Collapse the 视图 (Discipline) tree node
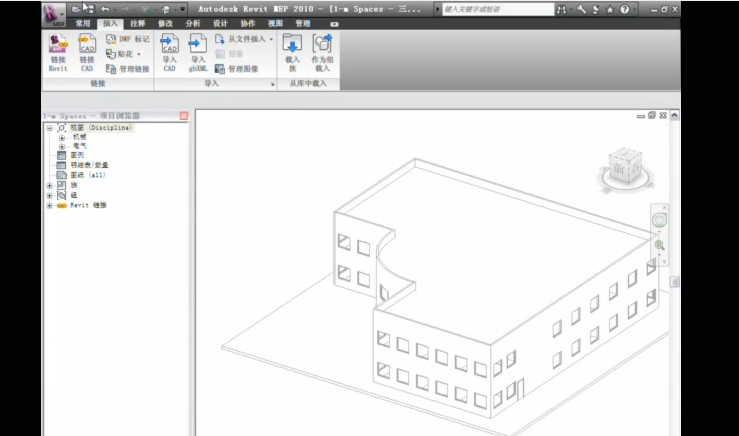739x436 pixels. coord(49,128)
